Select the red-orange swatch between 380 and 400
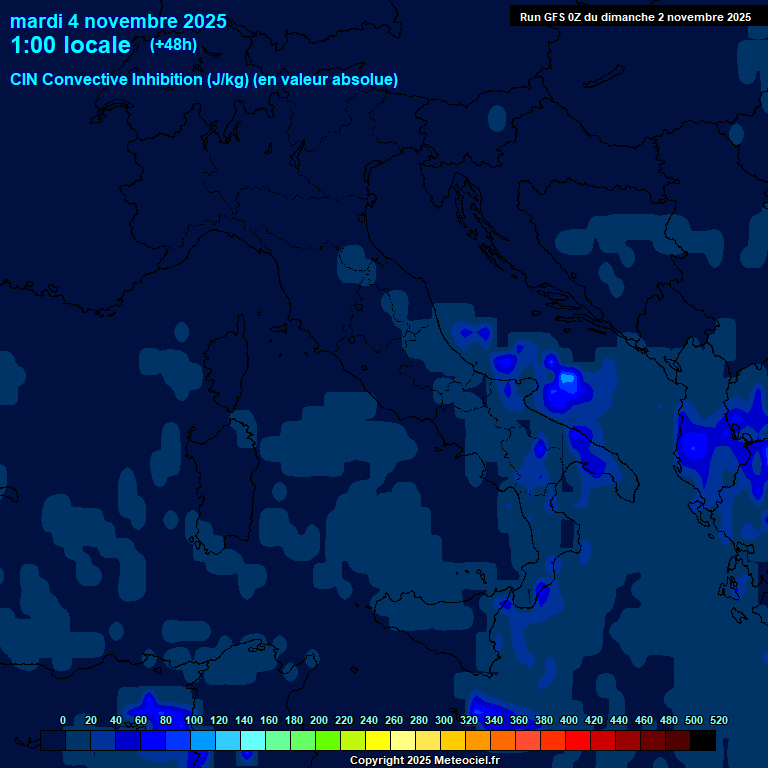This screenshot has height=768, width=768. [x=552, y=741]
